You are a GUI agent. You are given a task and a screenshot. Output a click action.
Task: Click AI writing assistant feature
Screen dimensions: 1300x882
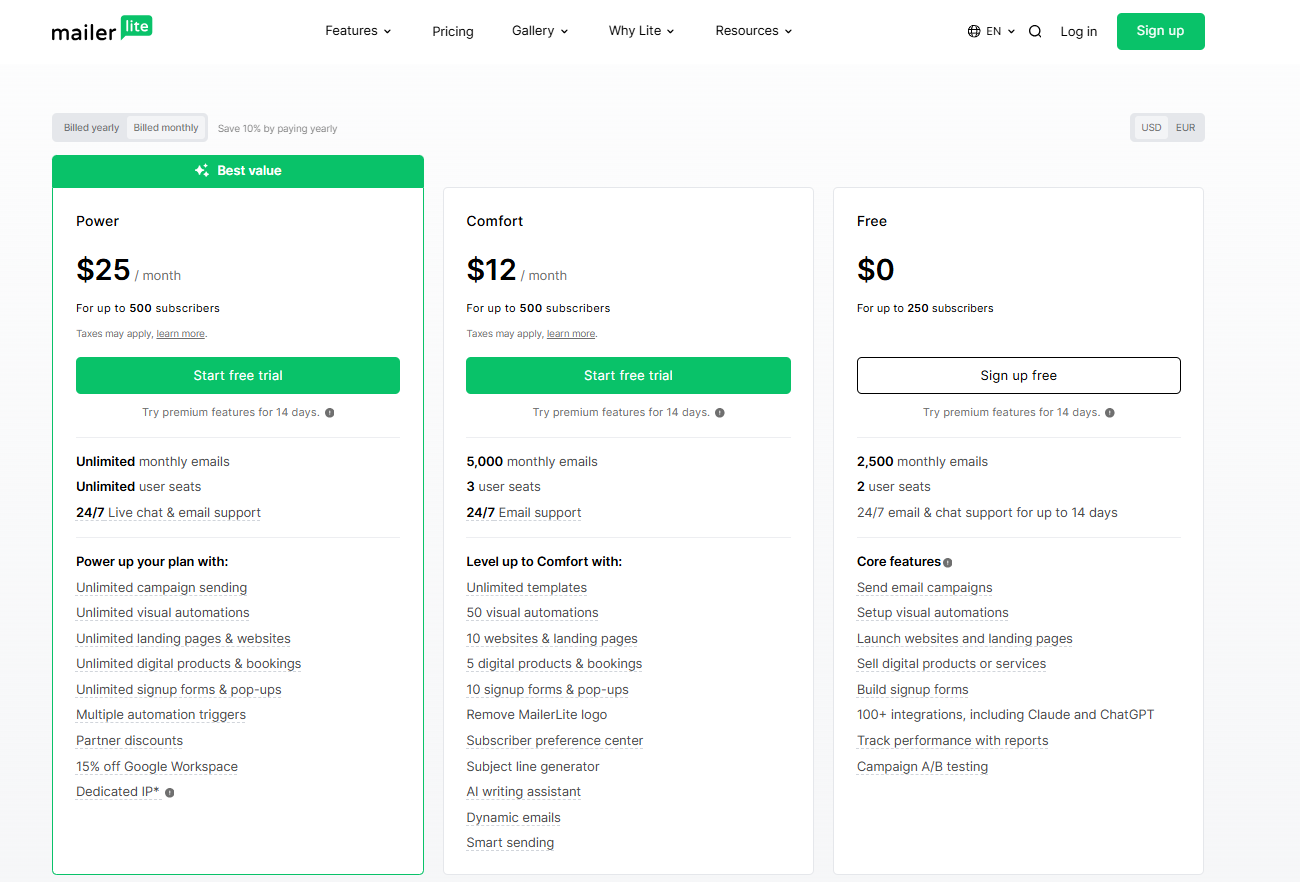tap(524, 792)
